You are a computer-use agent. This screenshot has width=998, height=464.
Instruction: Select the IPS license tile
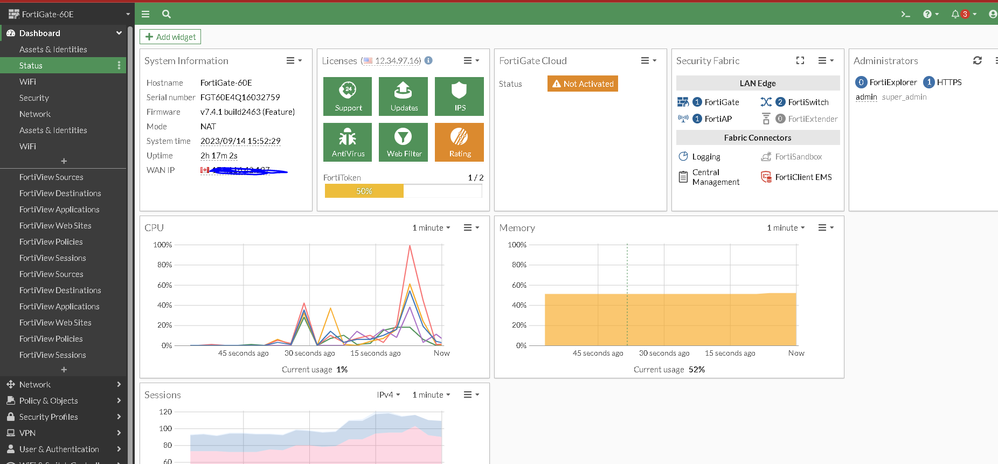coord(459,96)
